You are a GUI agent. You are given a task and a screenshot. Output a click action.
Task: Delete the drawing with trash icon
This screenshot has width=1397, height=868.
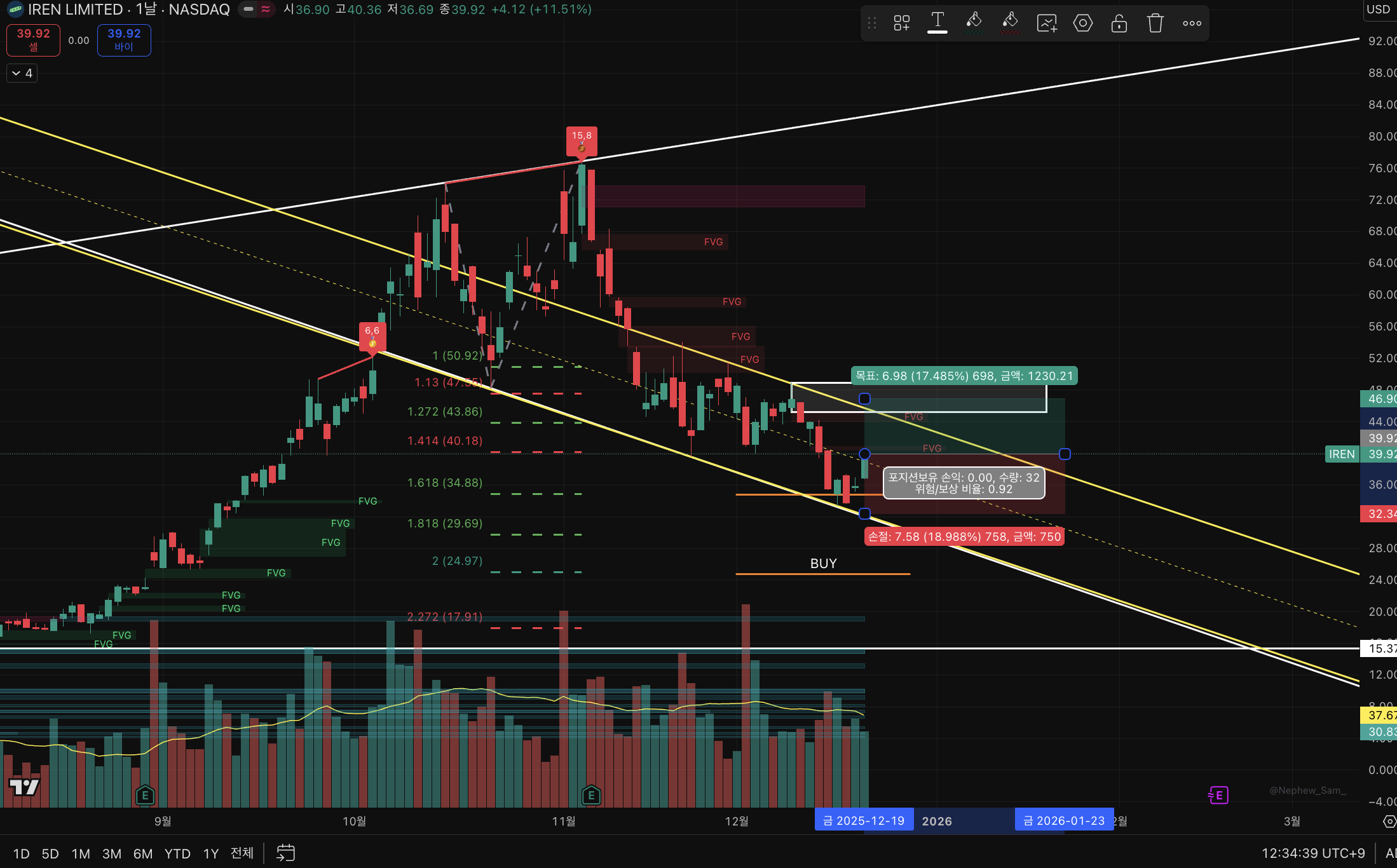[x=1155, y=24]
